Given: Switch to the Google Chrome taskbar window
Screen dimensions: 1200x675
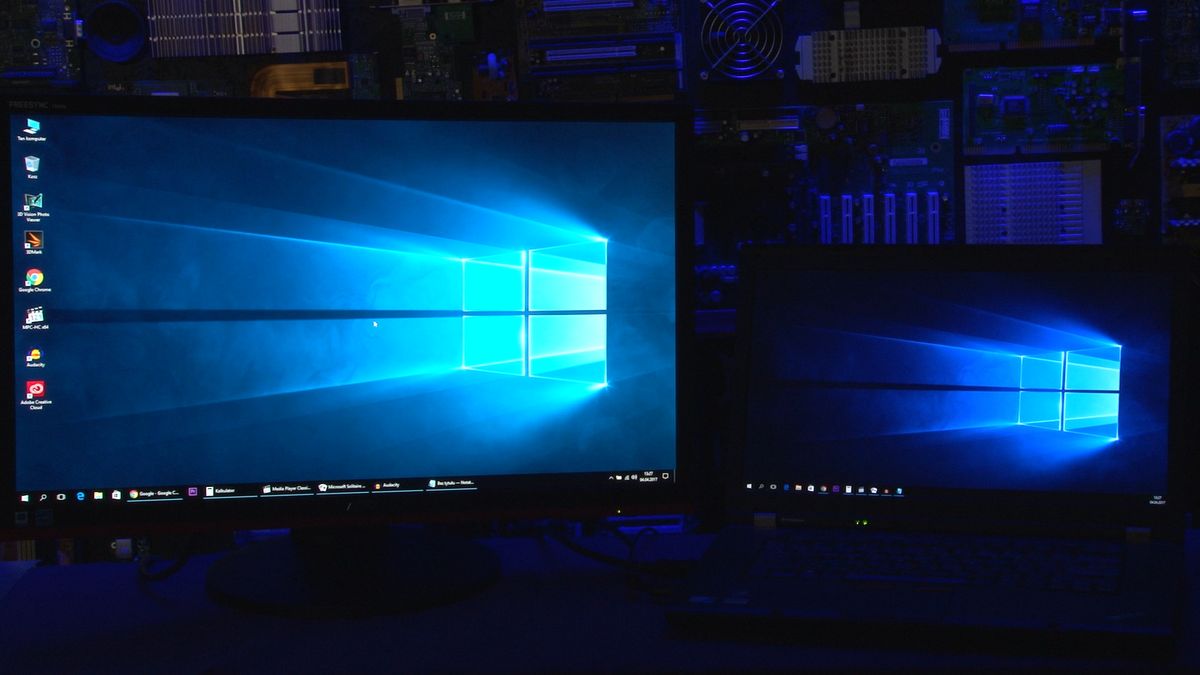Looking at the screenshot, I should click(155, 493).
